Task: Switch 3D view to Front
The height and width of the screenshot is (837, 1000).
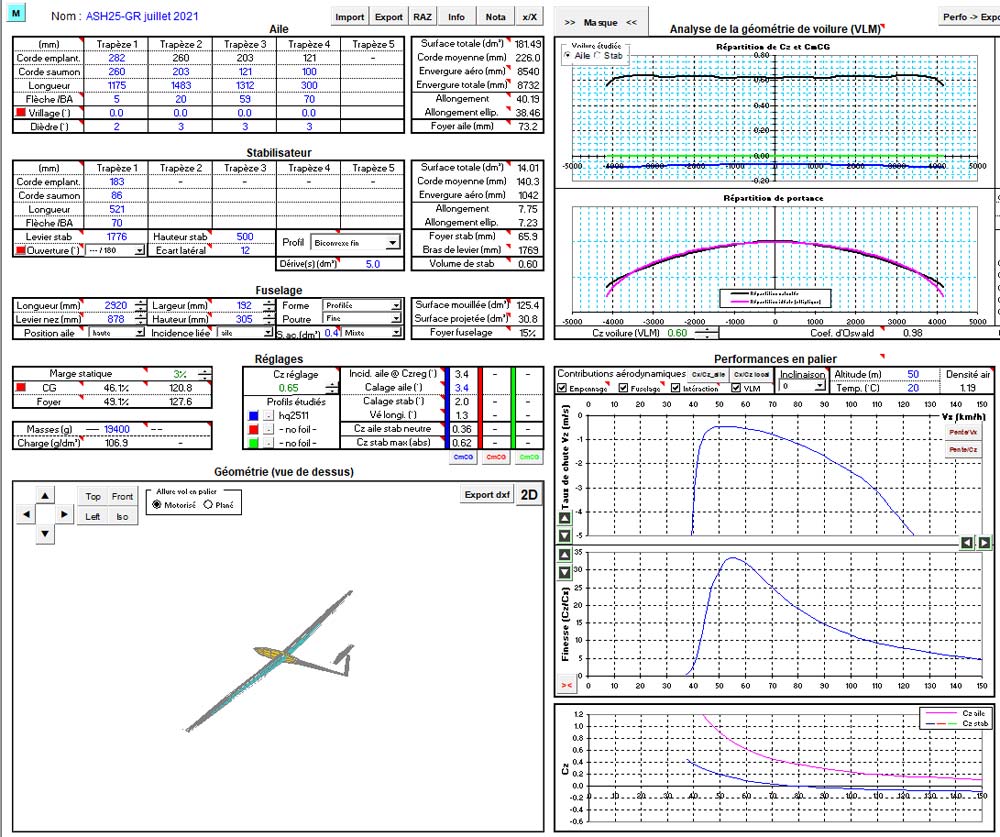Action: point(122,496)
